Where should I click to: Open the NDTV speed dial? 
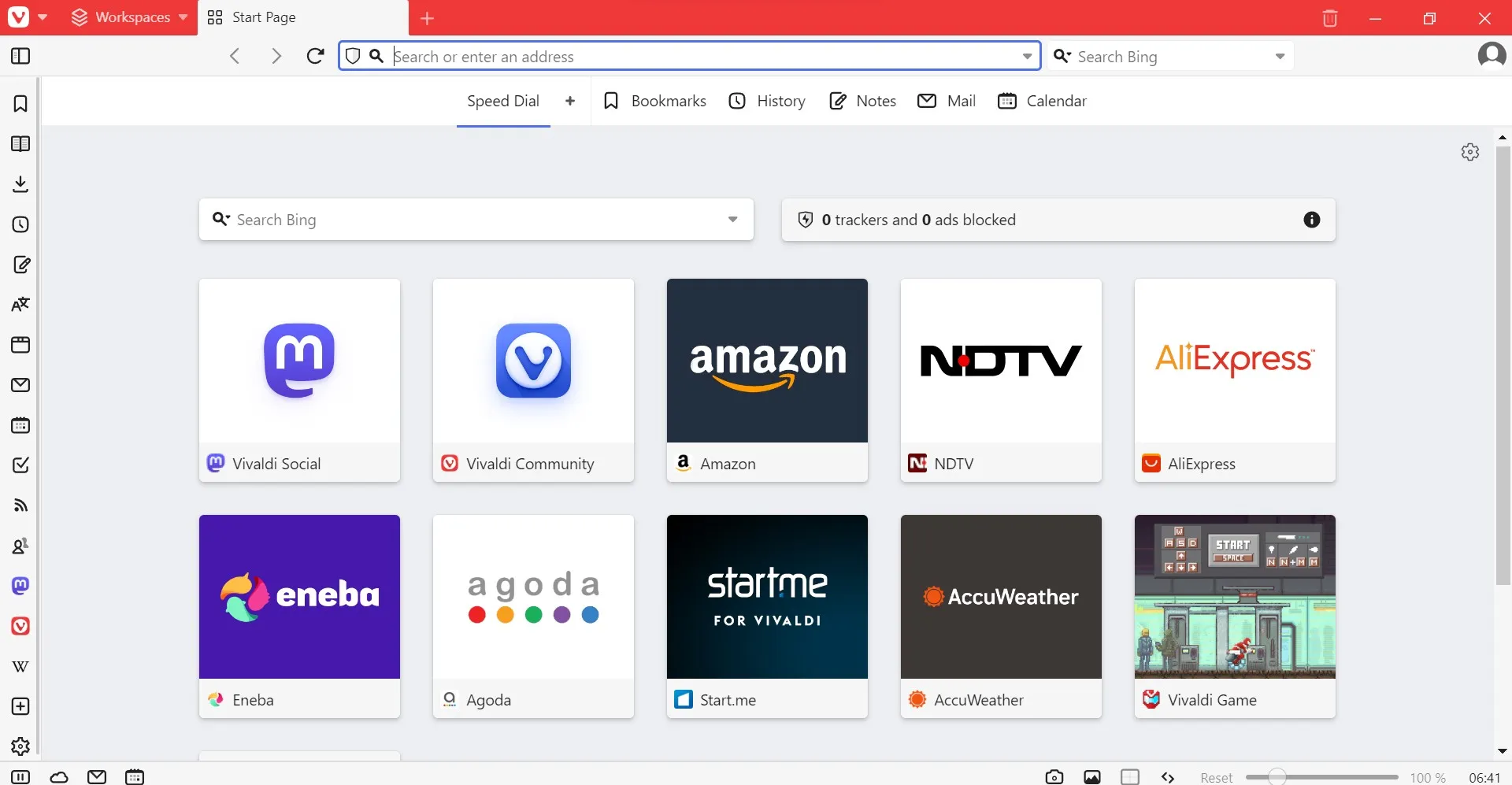tap(1001, 380)
